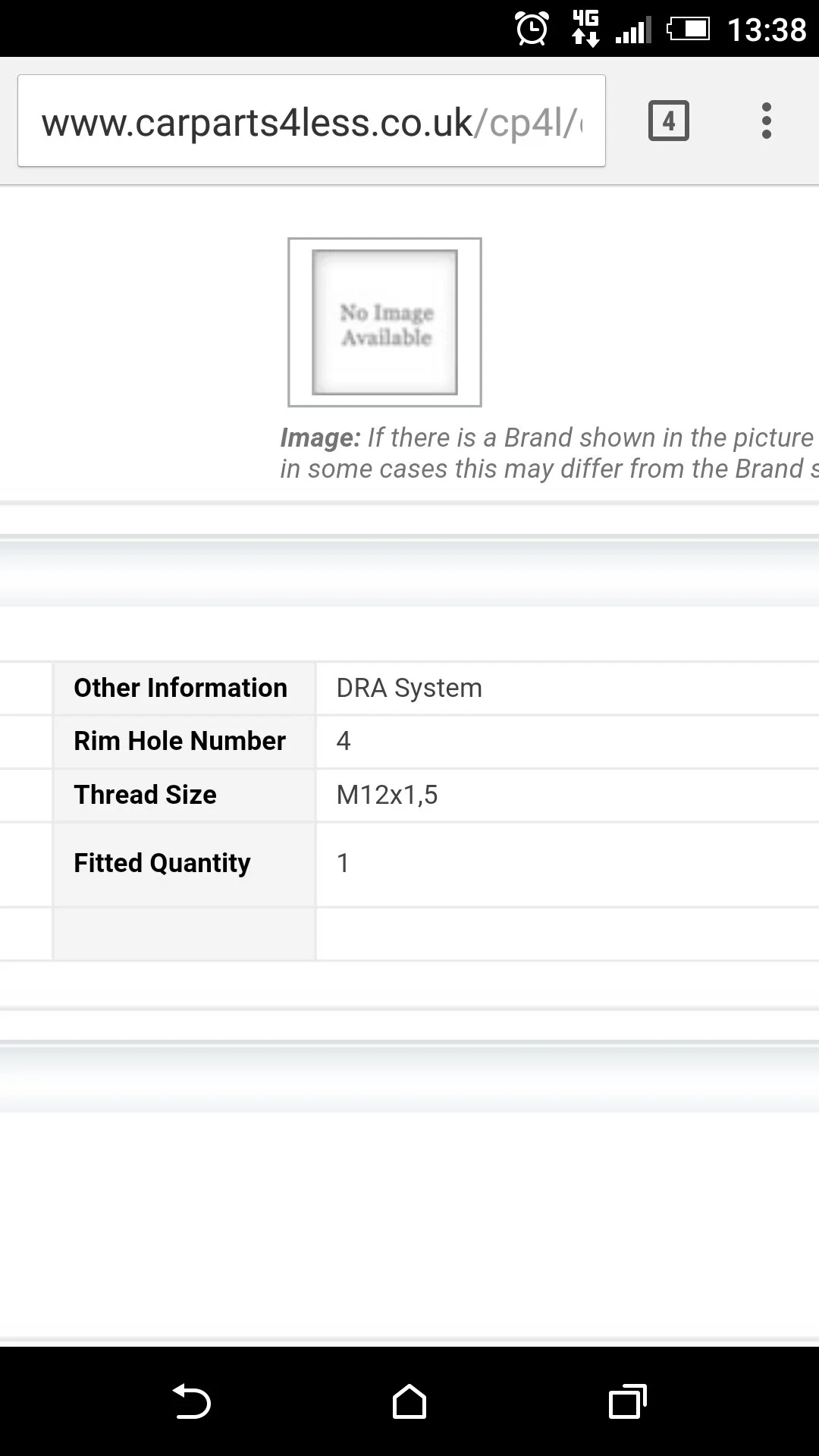Tap the Android back navigation button
This screenshot has height=1456, width=819.
[x=191, y=1401]
